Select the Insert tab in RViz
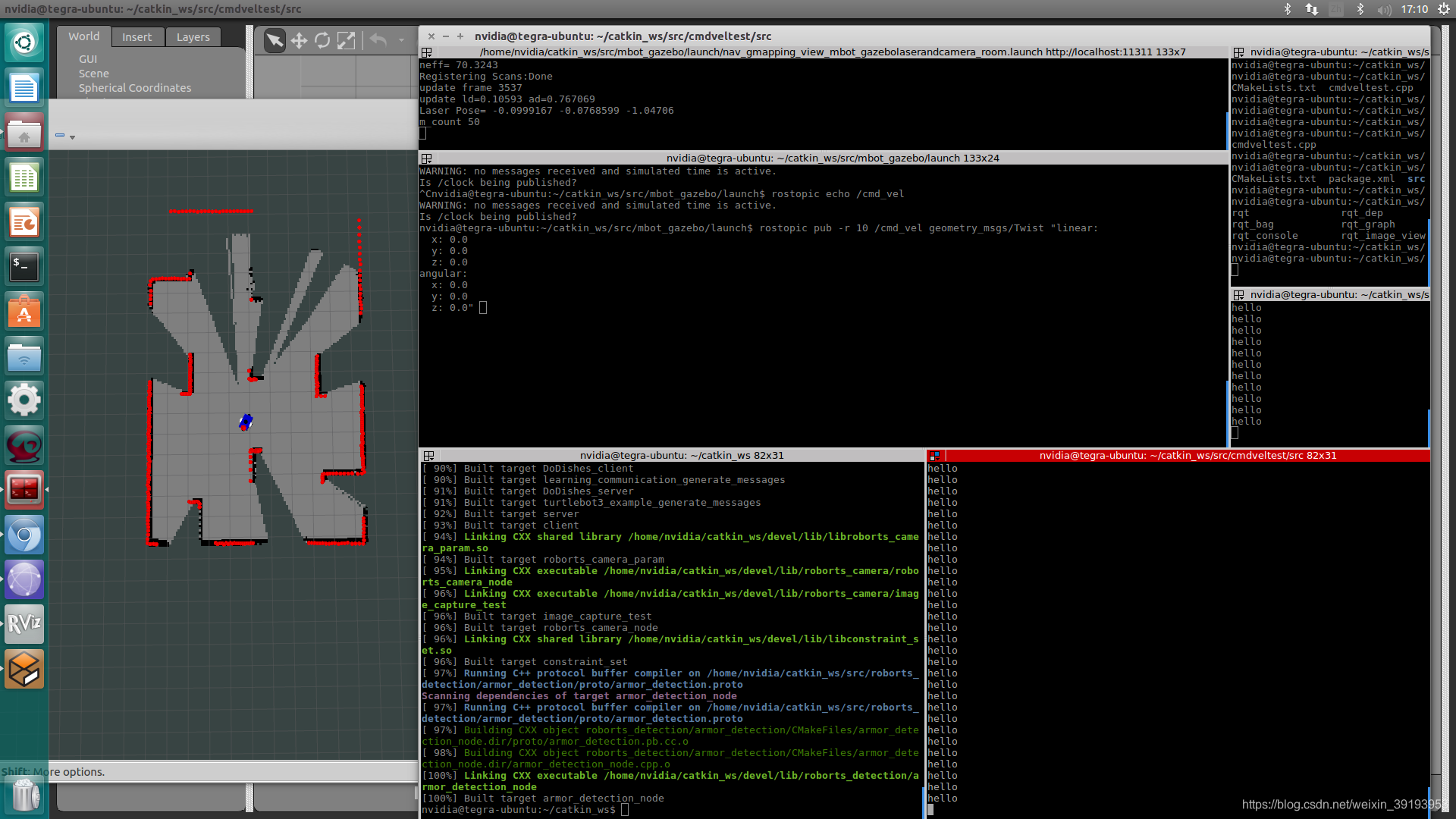This screenshot has height=819, width=1456. pyautogui.click(x=137, y=37)
